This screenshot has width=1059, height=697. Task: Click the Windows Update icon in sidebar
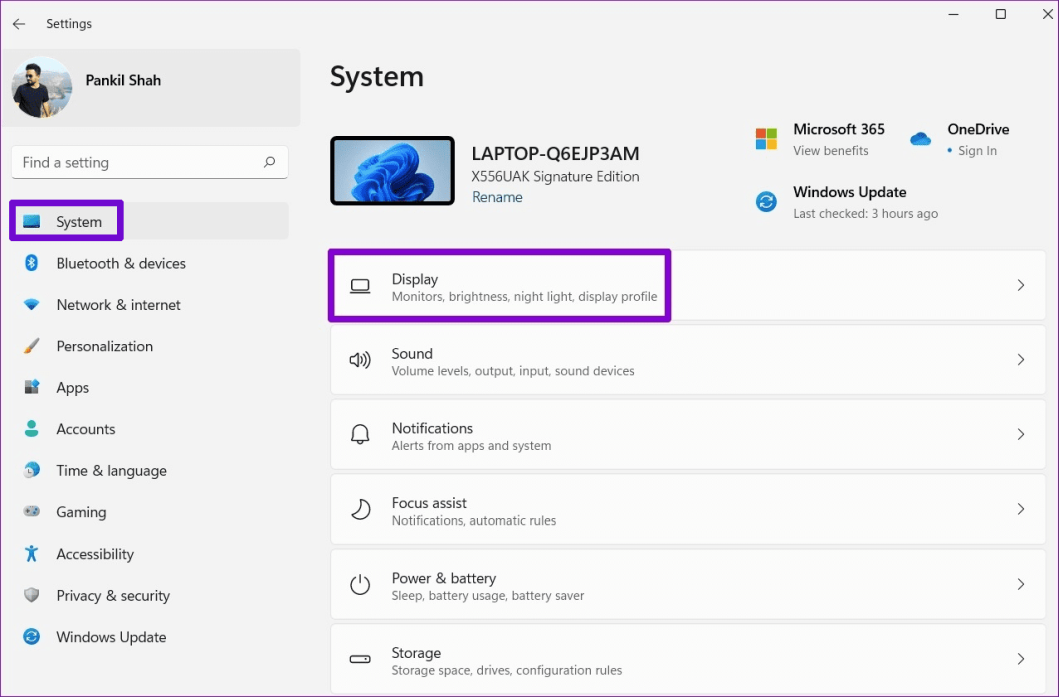coord(31,637)
